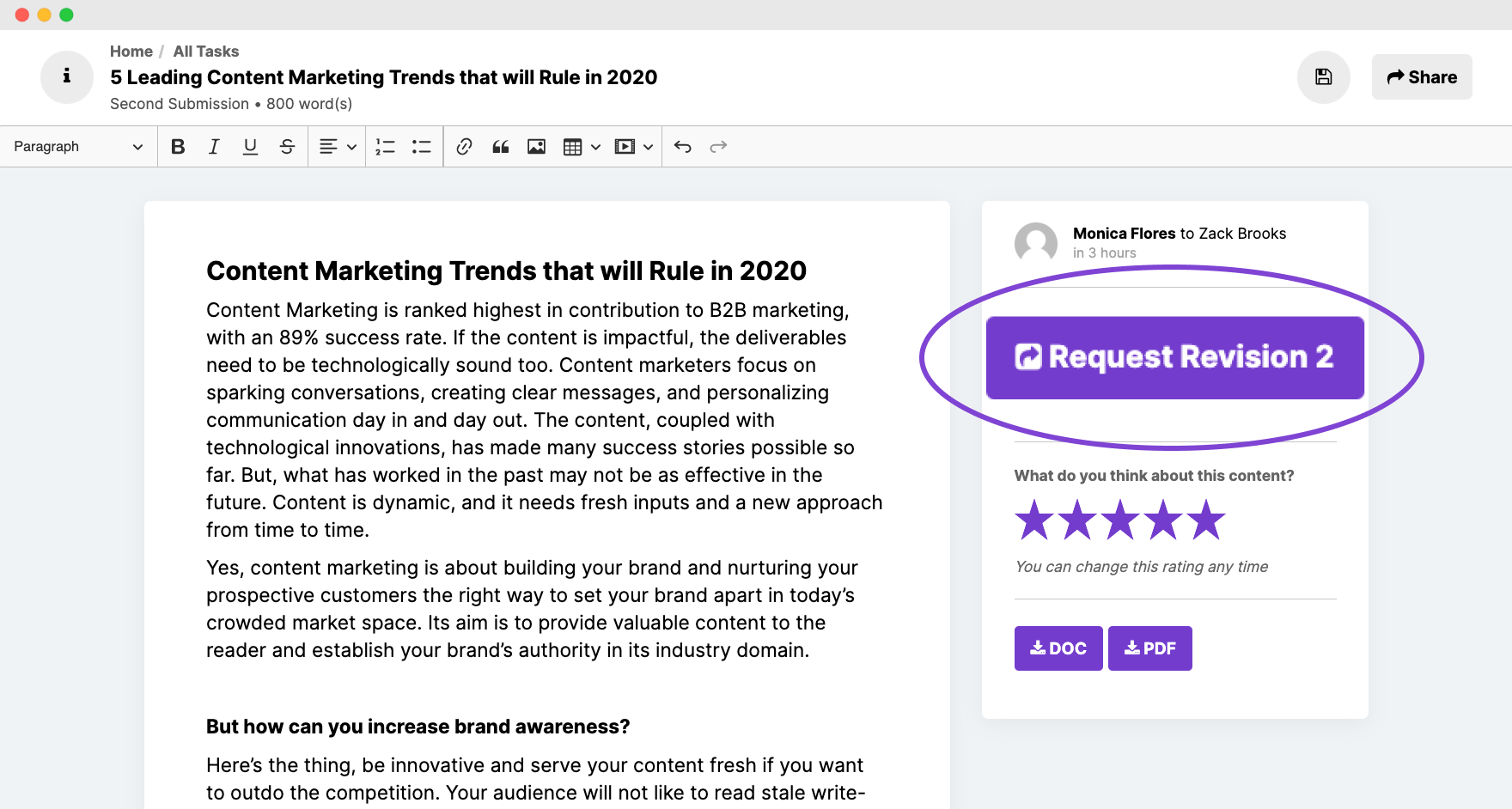This screenshot has width=1512, height=809.
Task: Toggle underline formatting
Action: point(250,147)
